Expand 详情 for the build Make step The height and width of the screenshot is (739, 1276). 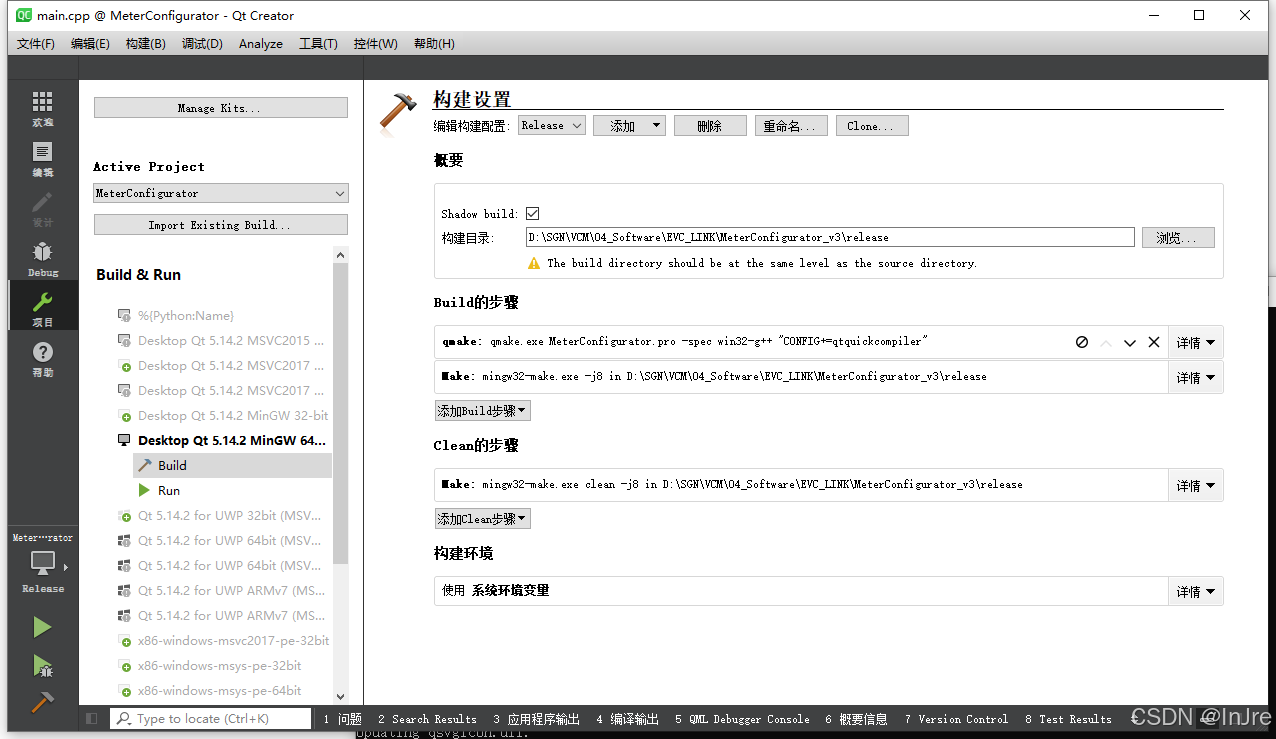tap(1195, 377)
